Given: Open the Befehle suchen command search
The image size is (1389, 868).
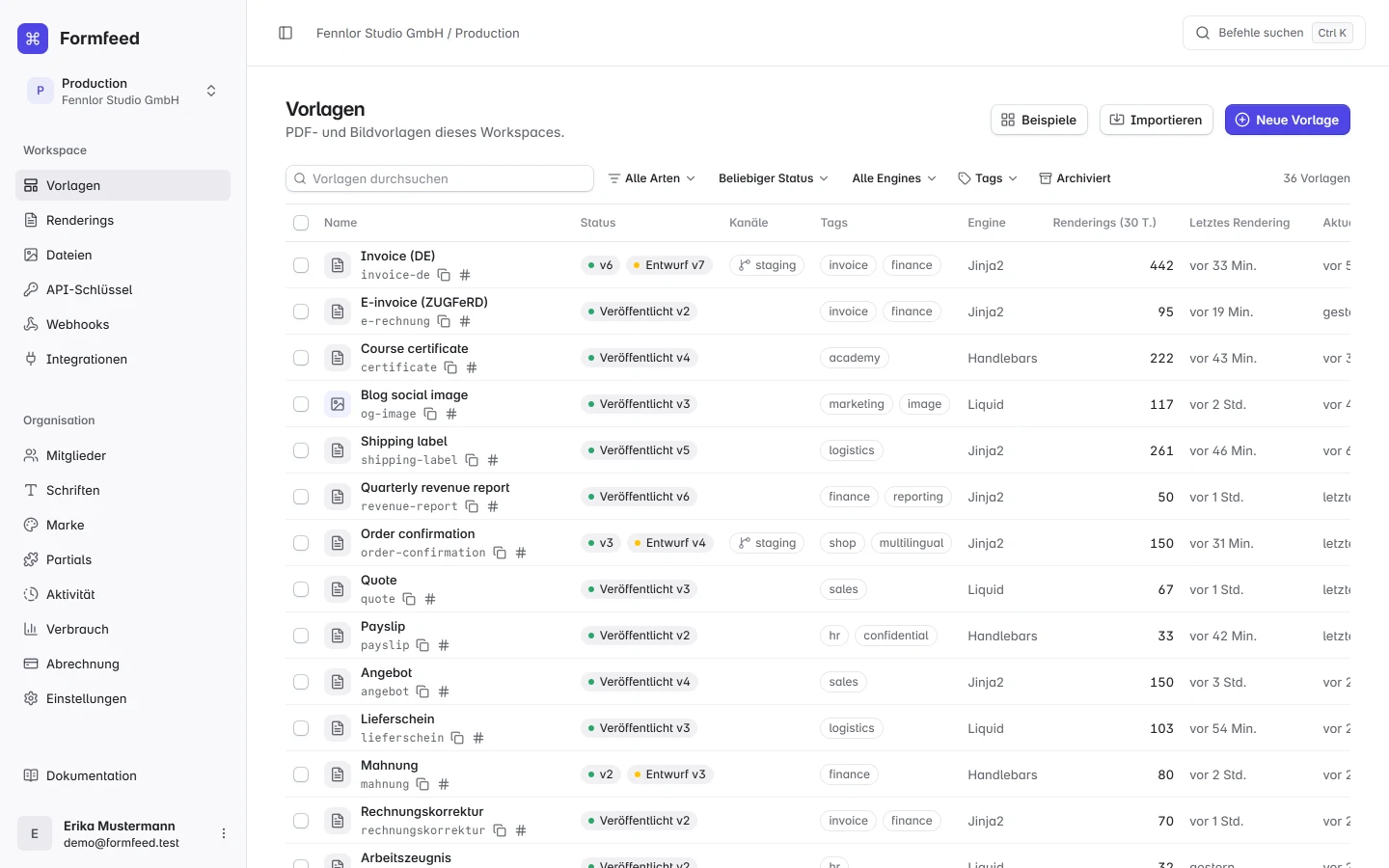Looking at the screenshot, I should pos(1273,33).
